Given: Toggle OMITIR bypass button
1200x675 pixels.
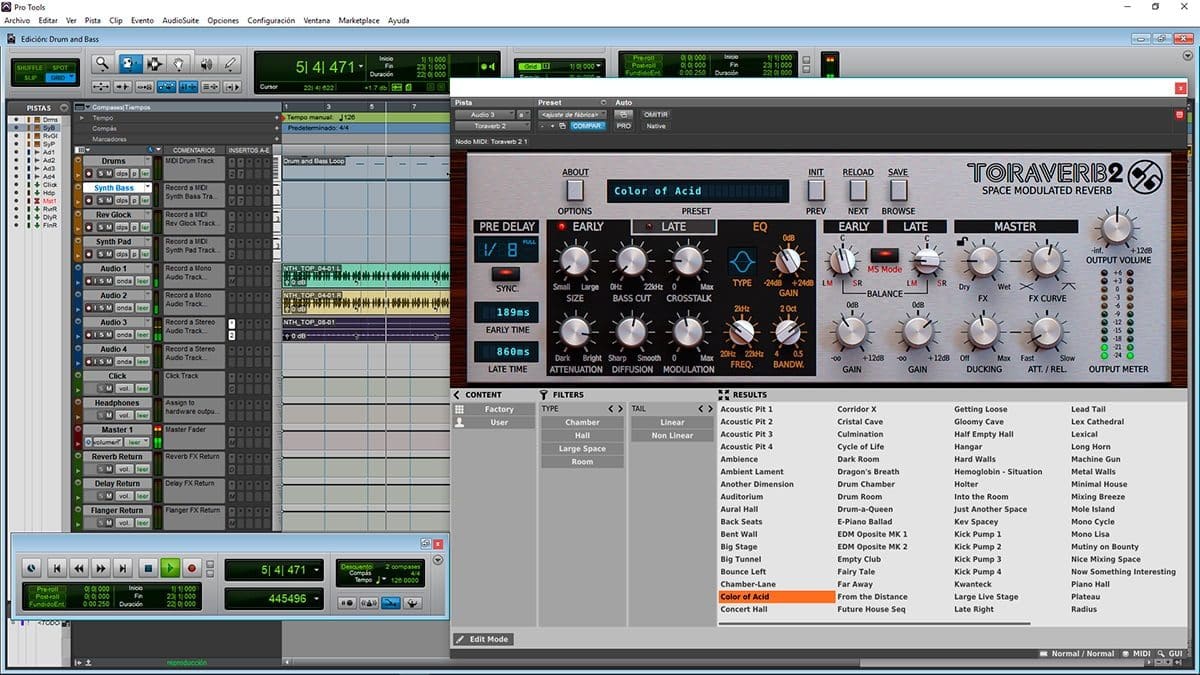Looking at the screenshot, I should pyautogui.click(x=656, y=114).
